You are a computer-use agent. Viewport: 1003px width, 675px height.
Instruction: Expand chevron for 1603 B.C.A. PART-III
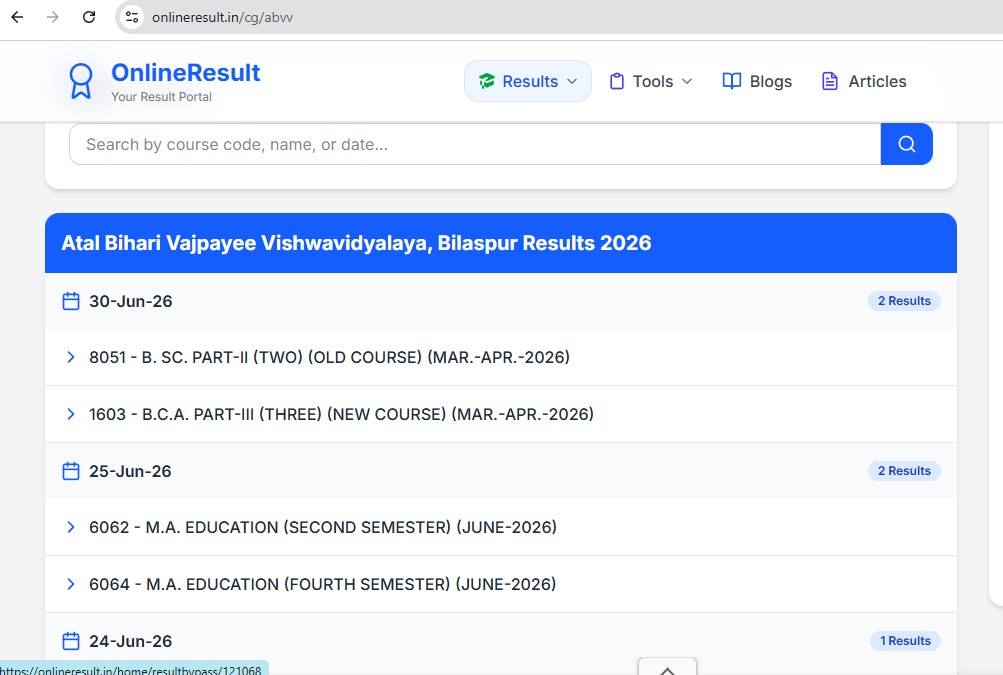71,414
